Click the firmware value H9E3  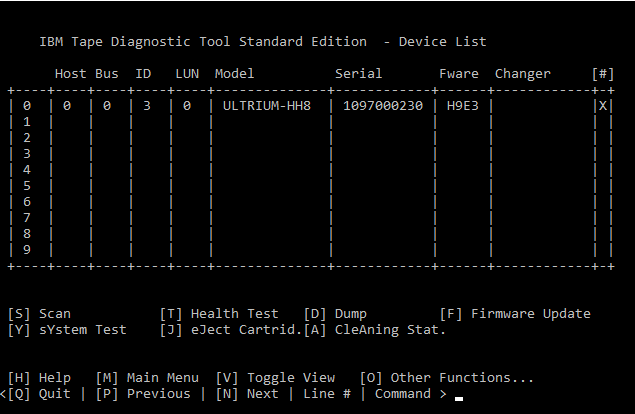pyautogui.click(x=463, y=106)
